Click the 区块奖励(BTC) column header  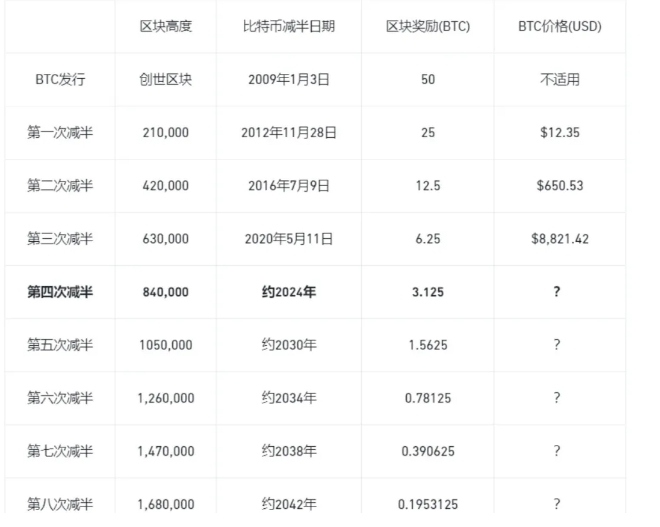tap(428, 27)
